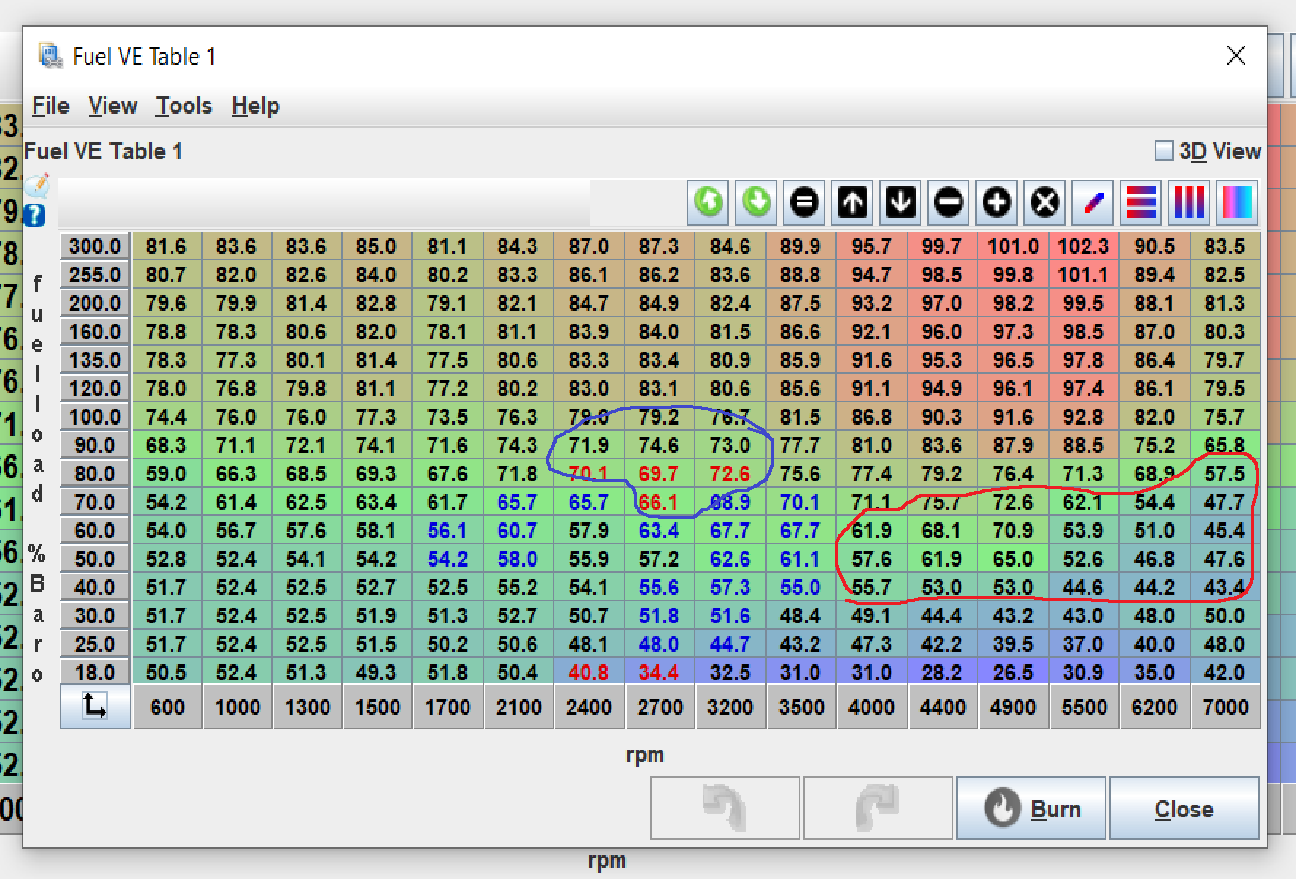Image resolution: width=1296 pixels, height=879 pixels.
Task: Click the multiply (x) cell tool
Action: [x=1044, y=203]
